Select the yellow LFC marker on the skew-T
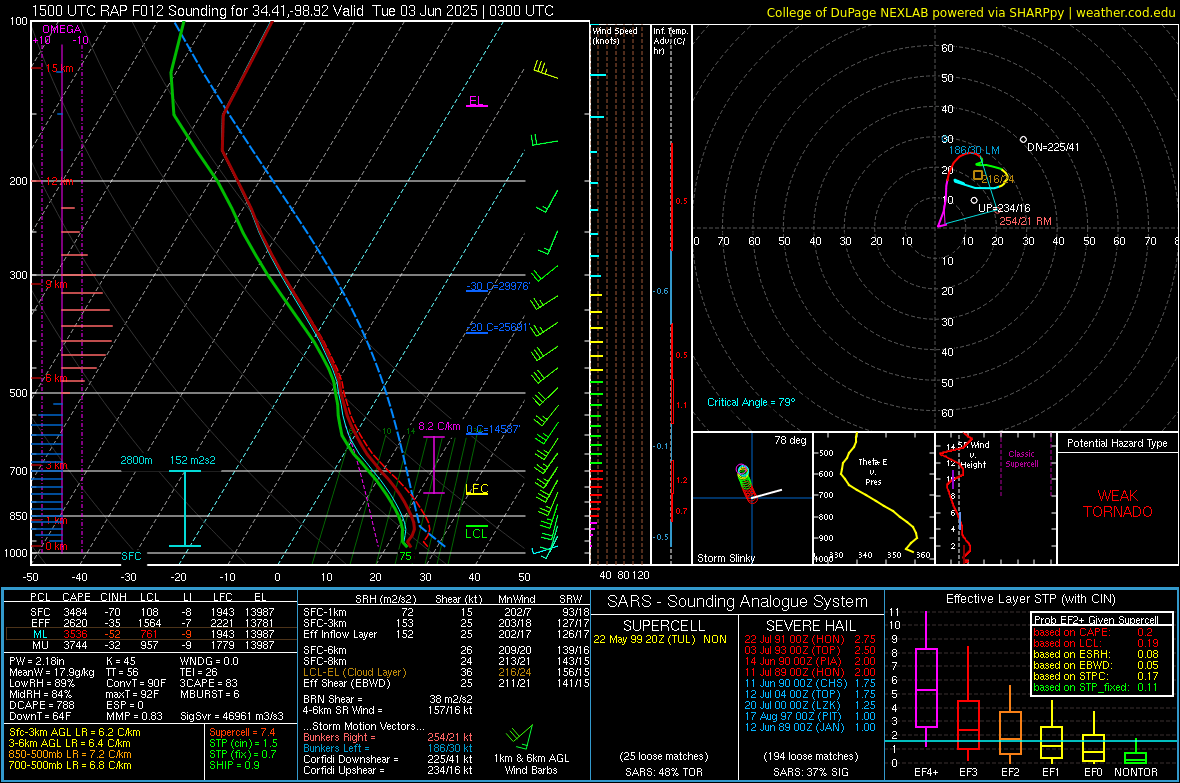The width and height of the screenshot is (1180, 783). coord(477,489)
